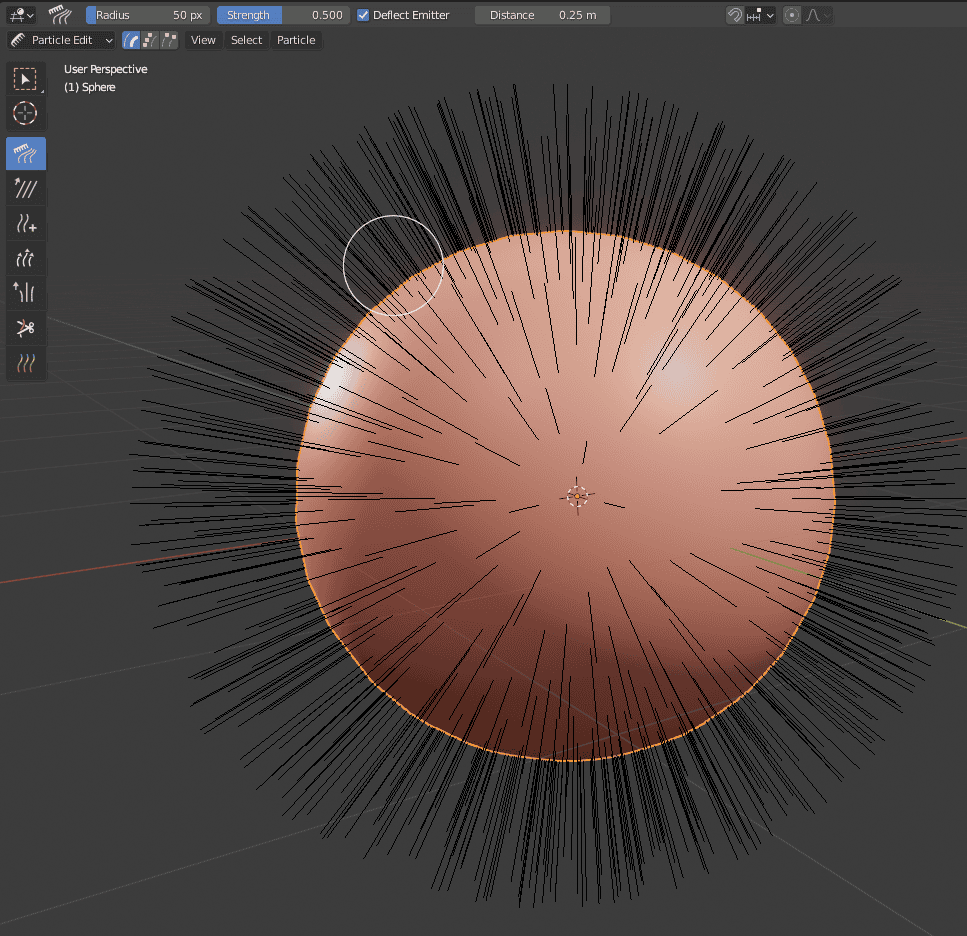Select the Tweak selection tool
The width and height of the screenshot is (967, 936).
tap(26, 79)
